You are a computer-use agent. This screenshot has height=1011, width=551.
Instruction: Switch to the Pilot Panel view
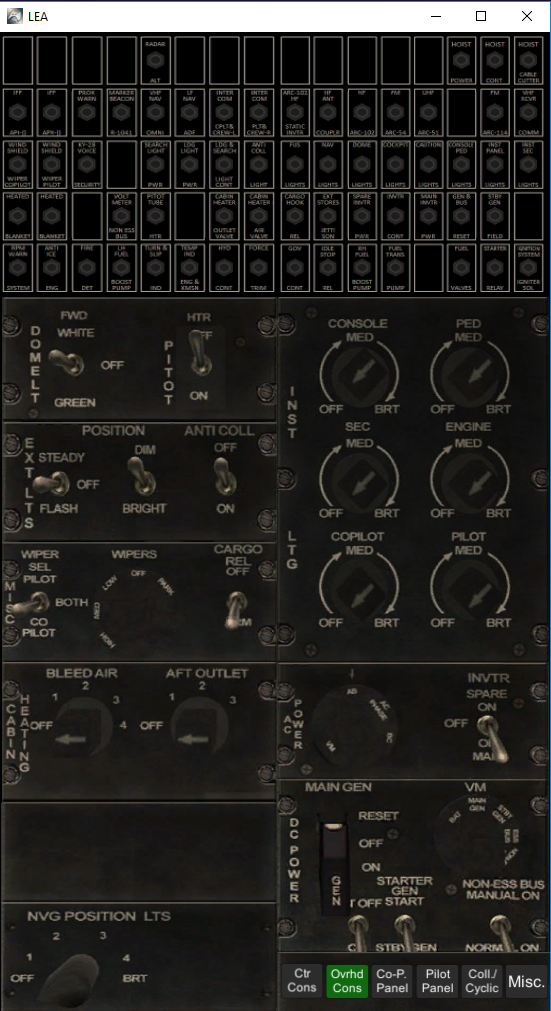tap(437, 981)
